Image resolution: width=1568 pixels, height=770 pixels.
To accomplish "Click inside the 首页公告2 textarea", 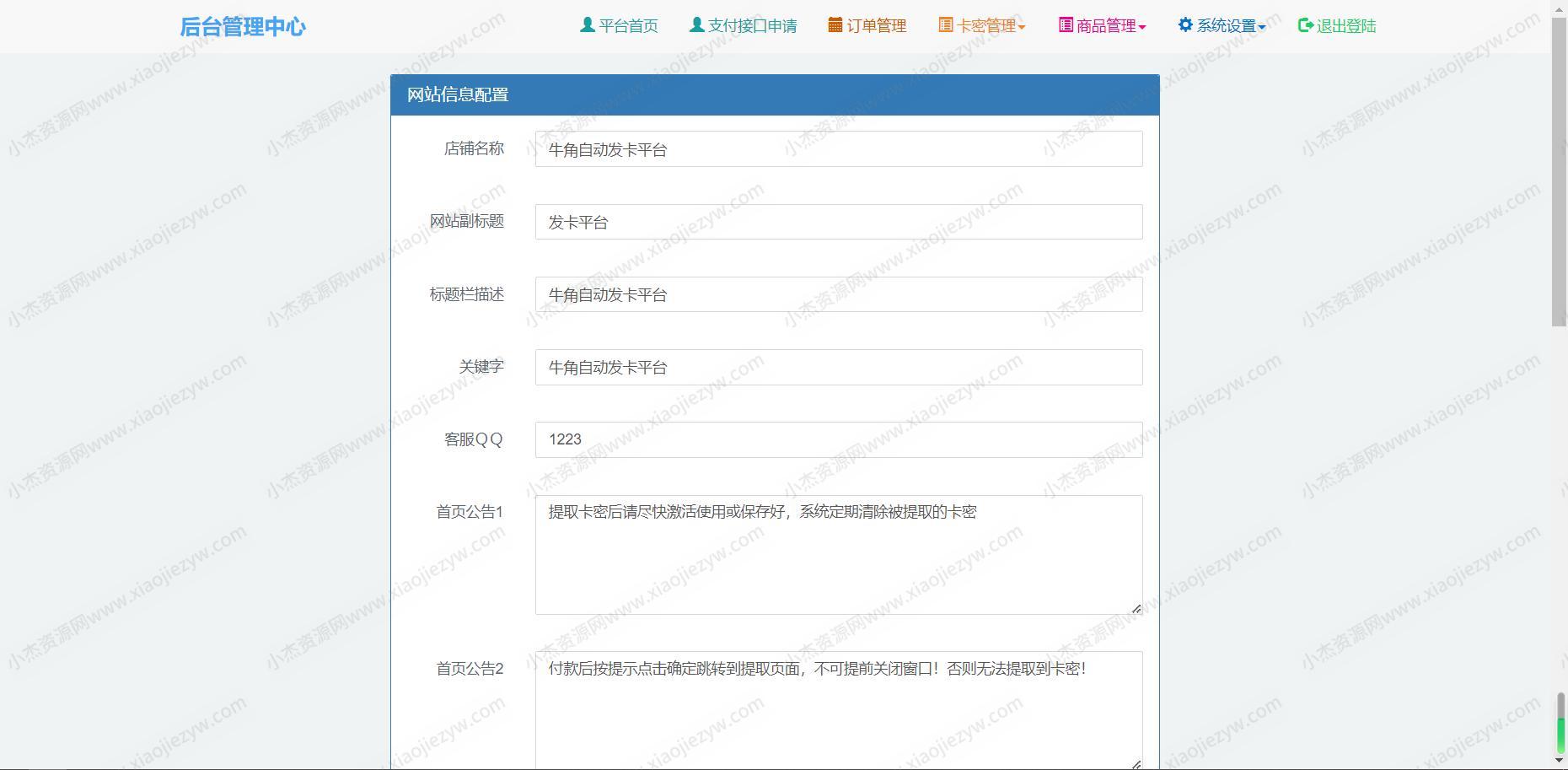I will click(x=839, y=710).
